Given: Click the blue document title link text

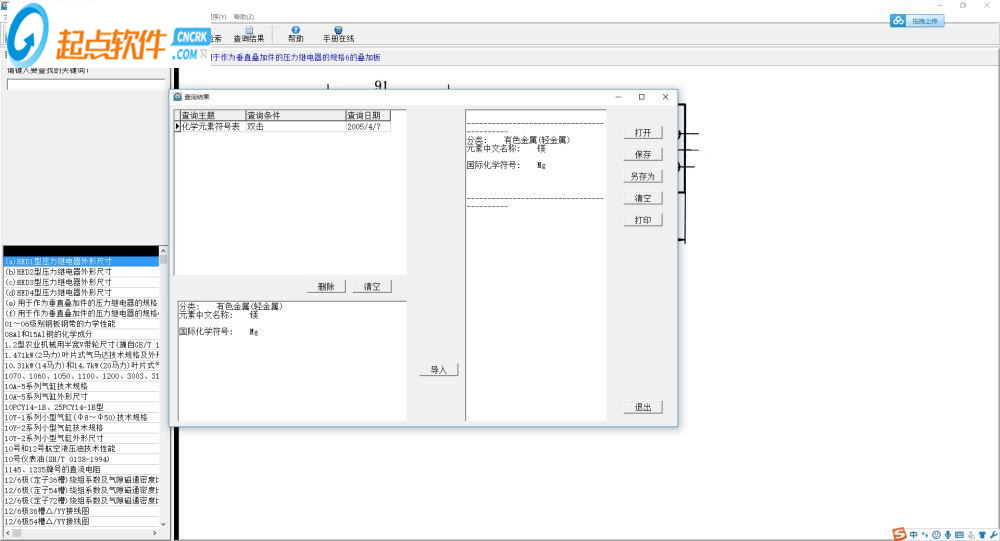Looking at the screenshot, I should [x=296, y=57].
